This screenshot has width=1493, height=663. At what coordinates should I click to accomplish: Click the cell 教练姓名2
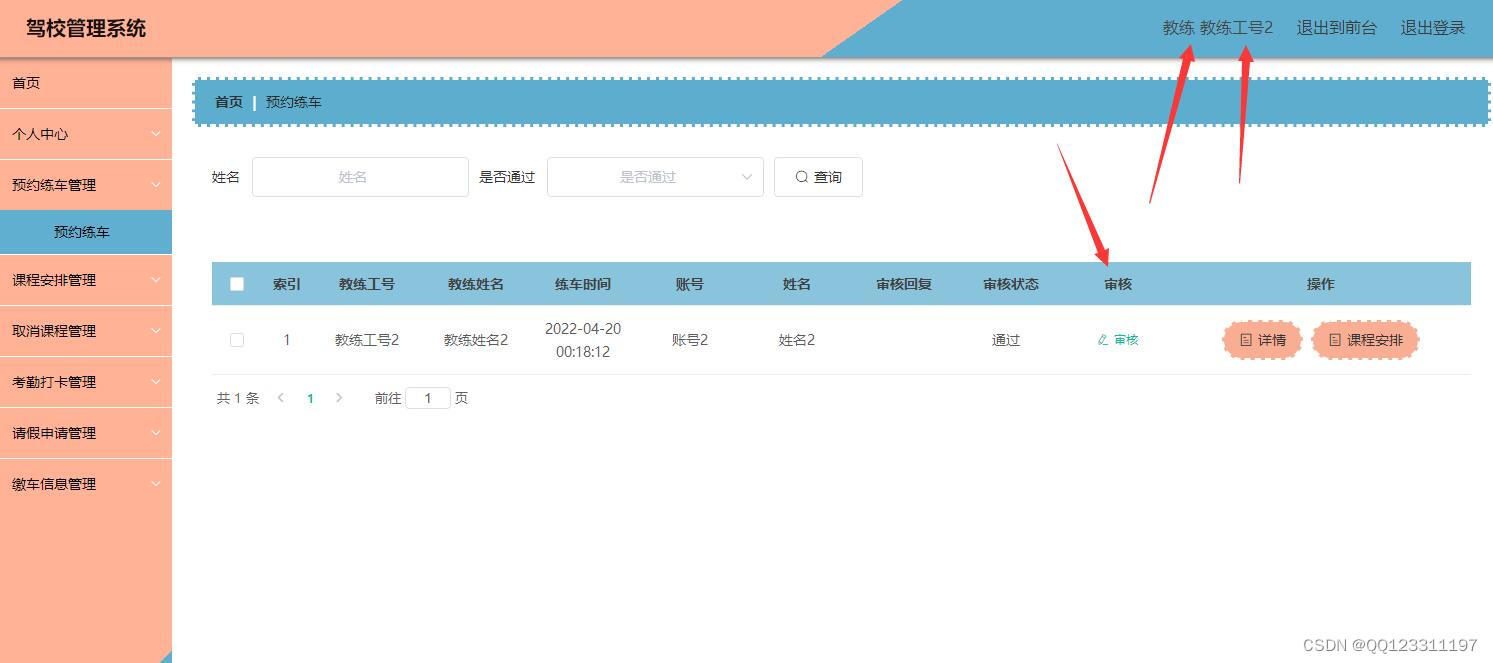pos(476,340)
